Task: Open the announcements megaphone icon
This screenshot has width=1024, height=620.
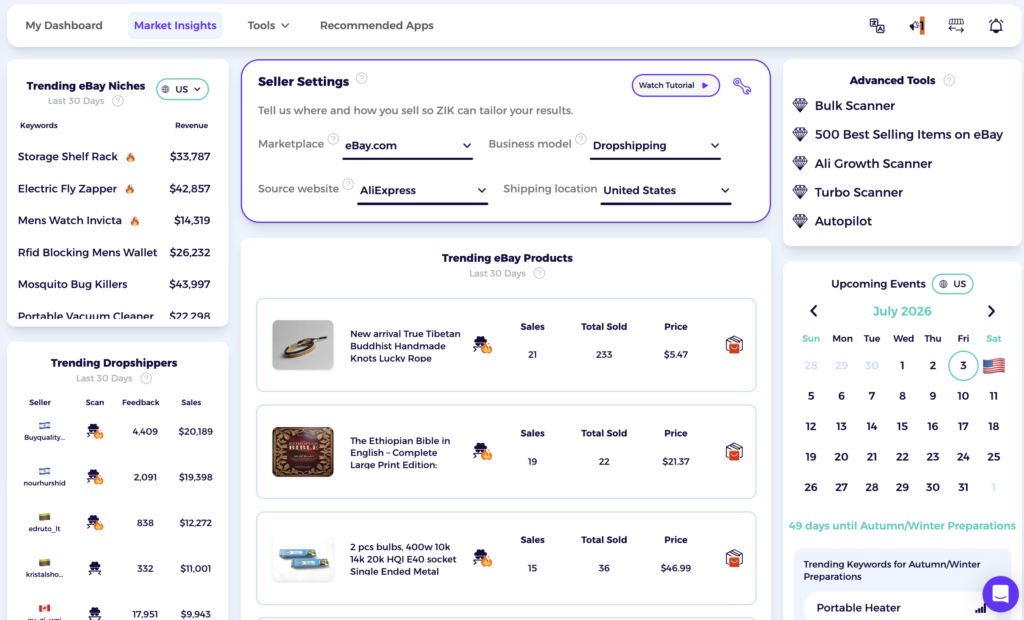Action: (x=917, y=25)
